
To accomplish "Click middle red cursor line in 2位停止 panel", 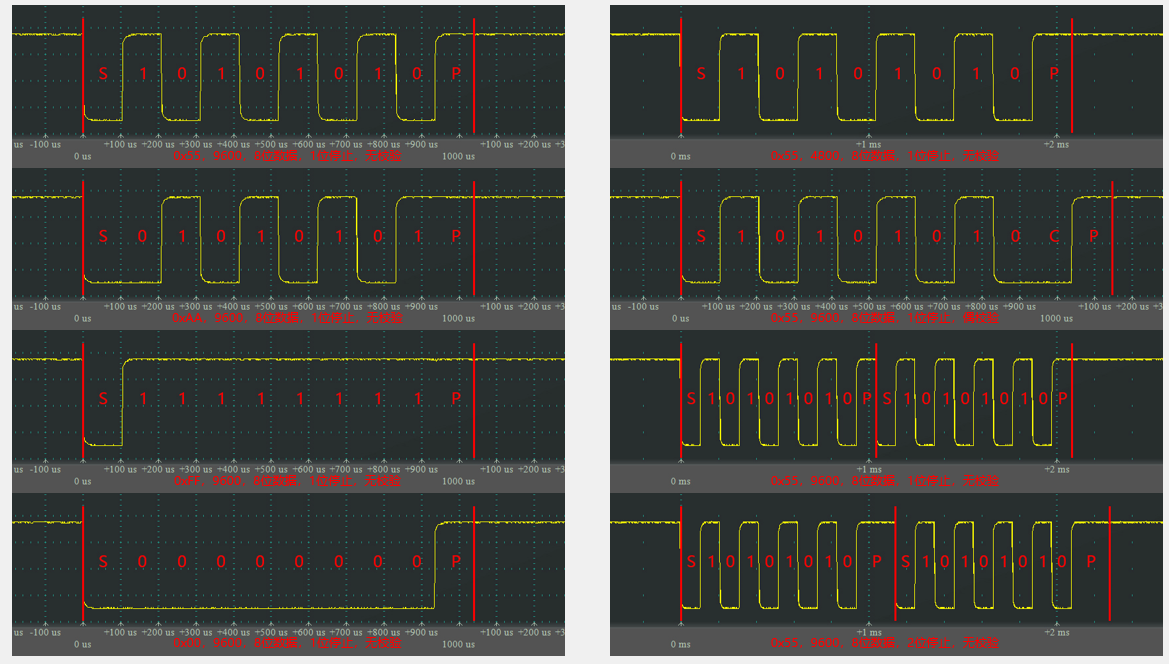I will 895,563.
